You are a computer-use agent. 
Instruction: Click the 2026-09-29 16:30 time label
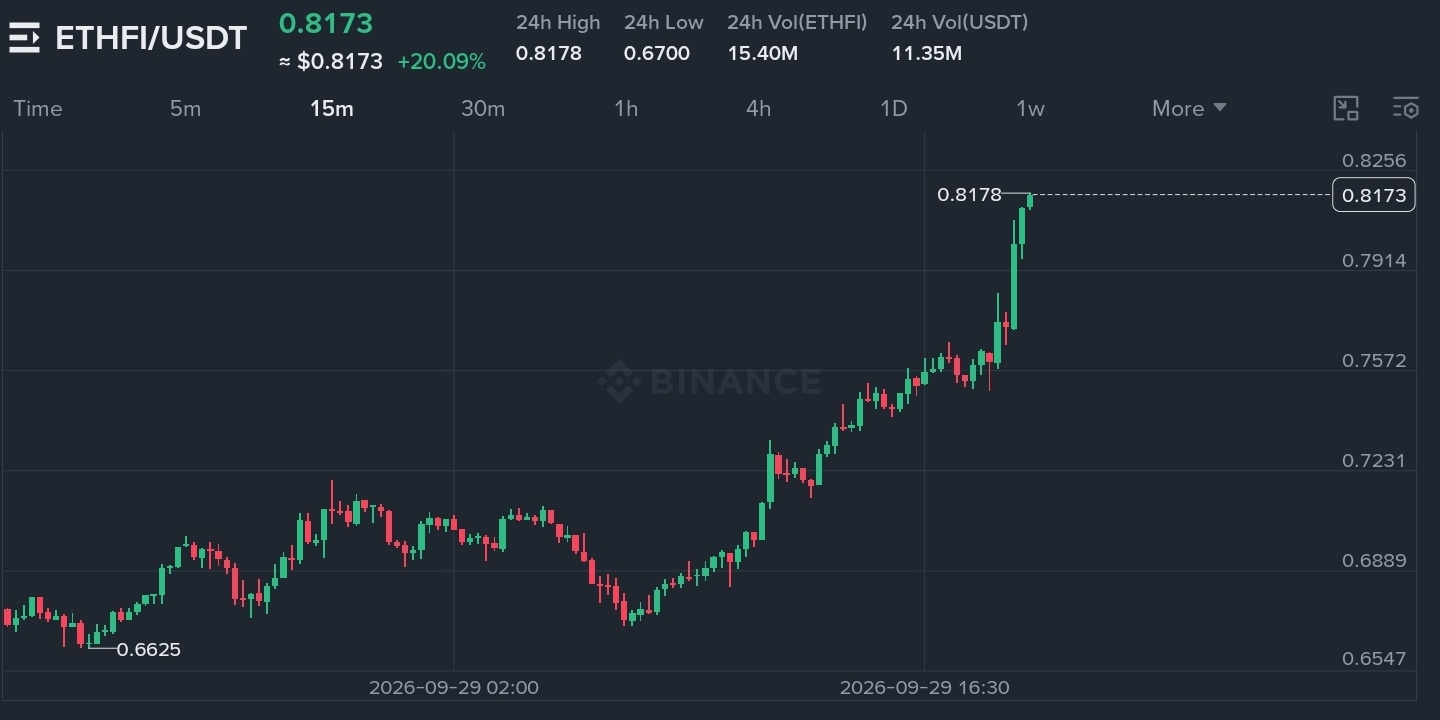pos(925,688)
